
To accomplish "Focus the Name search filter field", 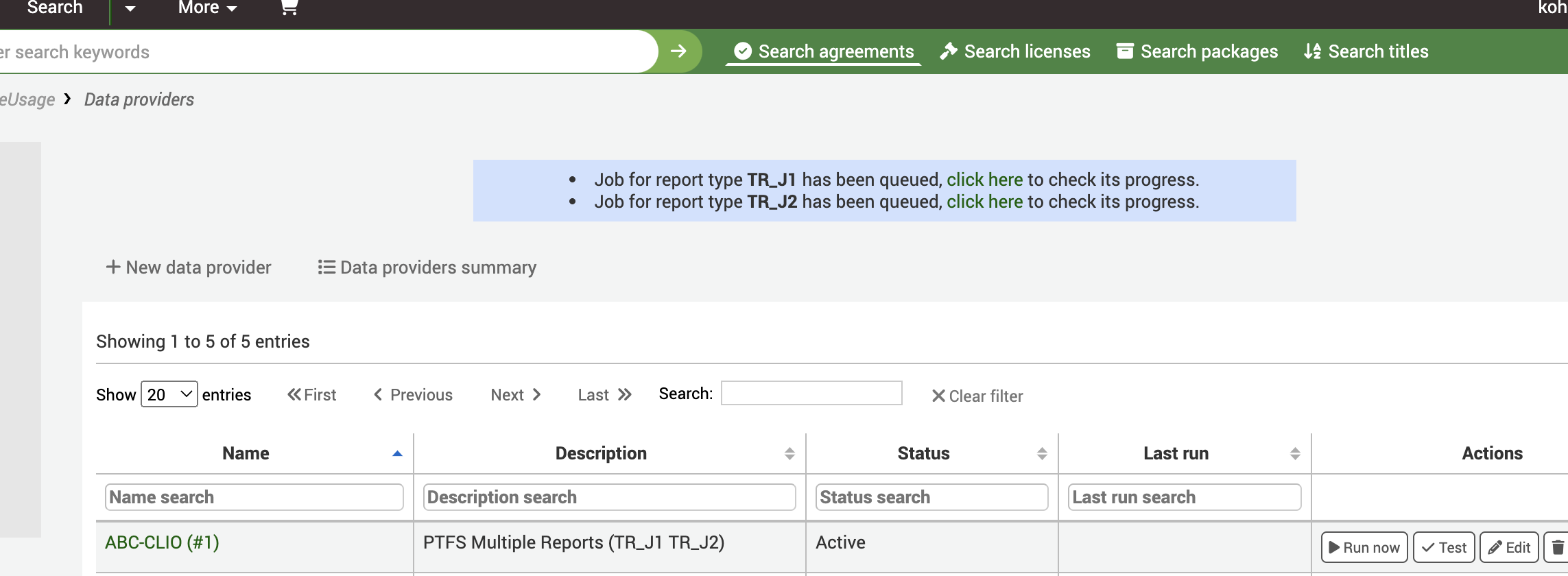I will click(254, 497).
